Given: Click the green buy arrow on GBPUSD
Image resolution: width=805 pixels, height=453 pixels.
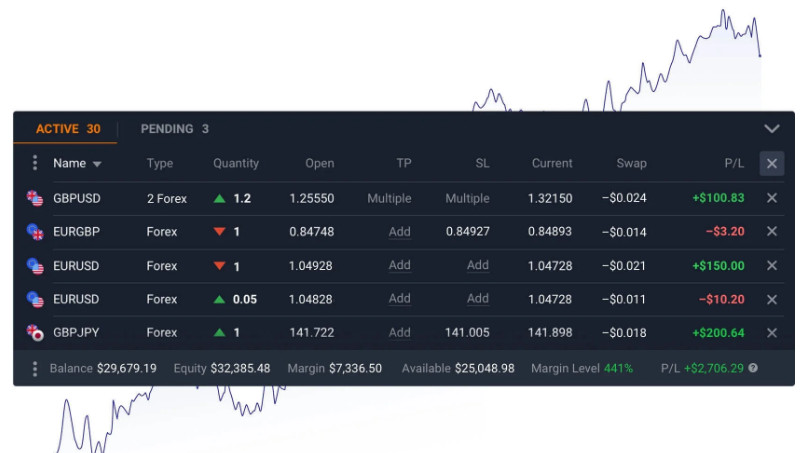Looking at the screenshot, I should pos(220,198).
